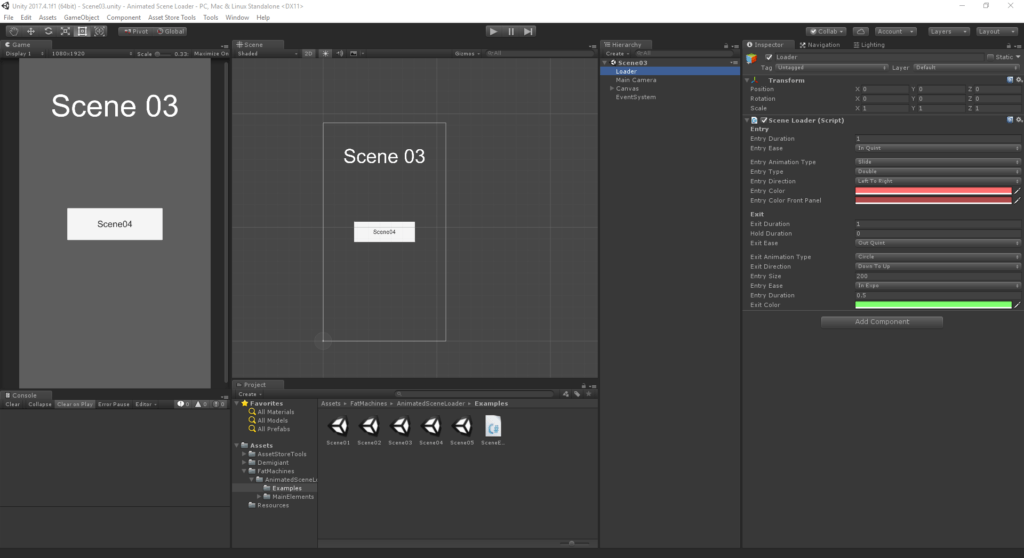Select the Hand tool in toolbar
The width and height of the screenshot is (1024, 558).
[14, 31]
